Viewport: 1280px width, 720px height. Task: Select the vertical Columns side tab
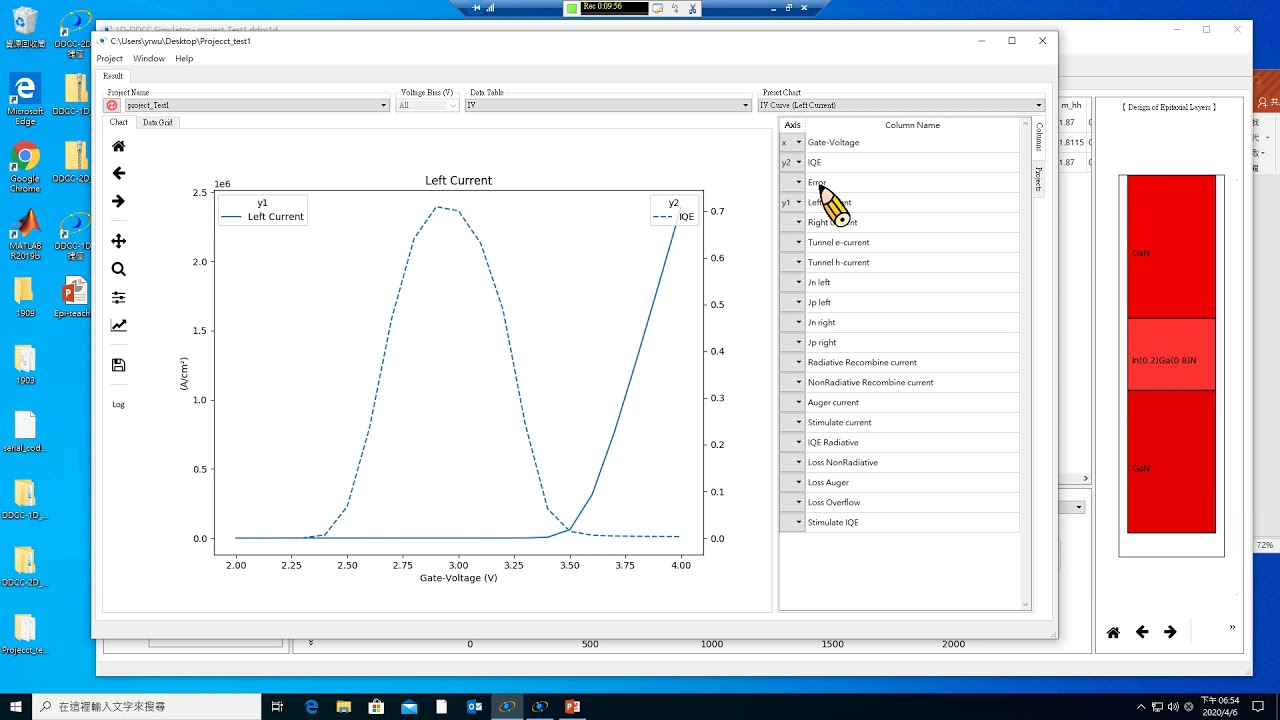click(x=1039, y=137)
